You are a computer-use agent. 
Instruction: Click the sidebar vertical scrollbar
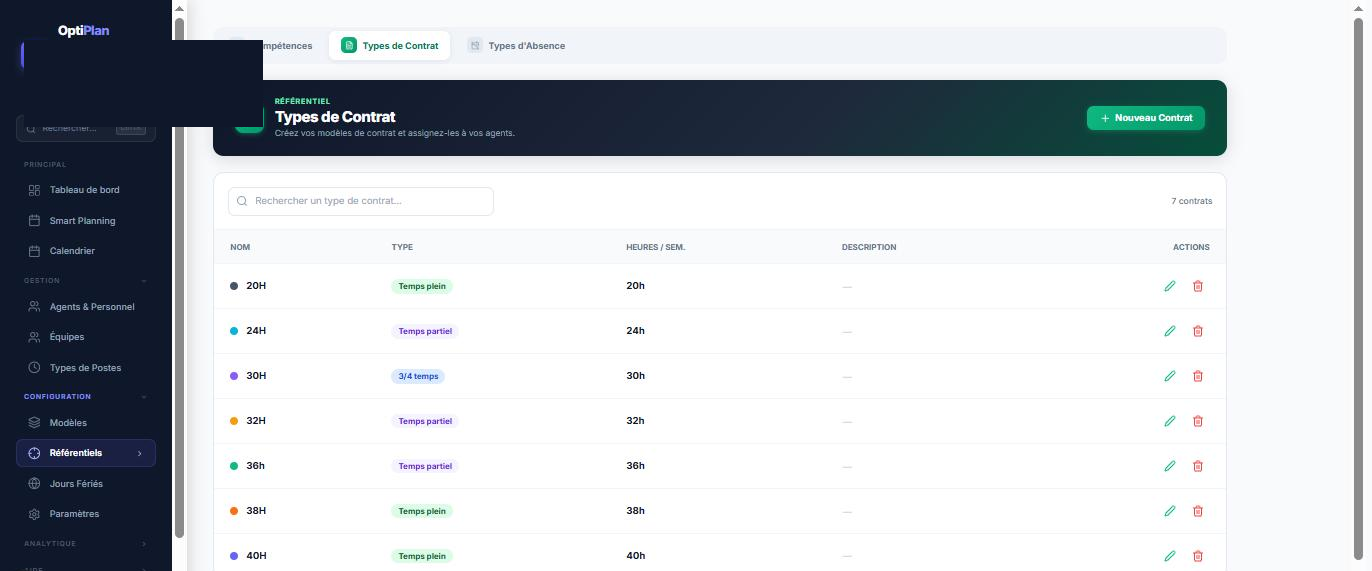point(179,278)
